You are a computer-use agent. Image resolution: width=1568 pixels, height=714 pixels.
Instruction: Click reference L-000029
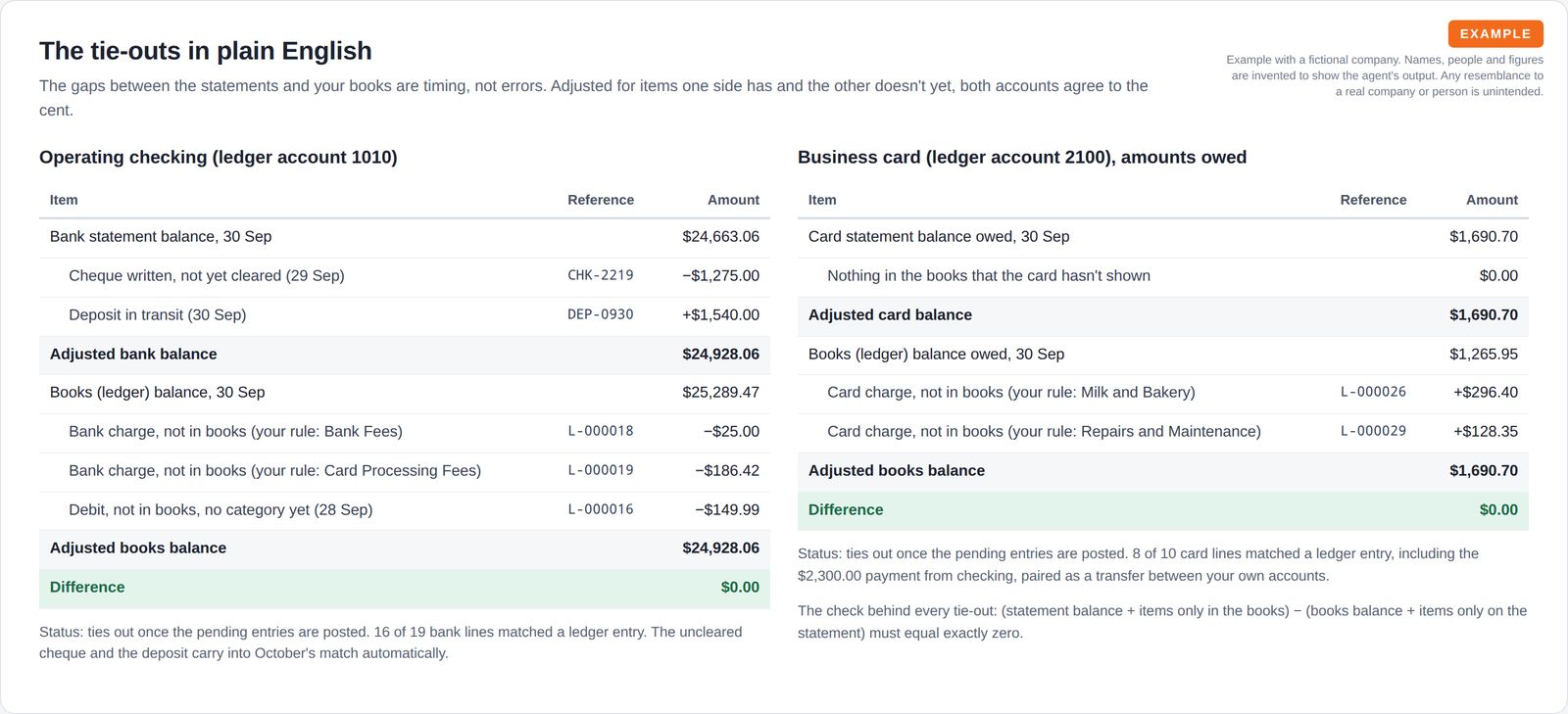pos(1373,431)
